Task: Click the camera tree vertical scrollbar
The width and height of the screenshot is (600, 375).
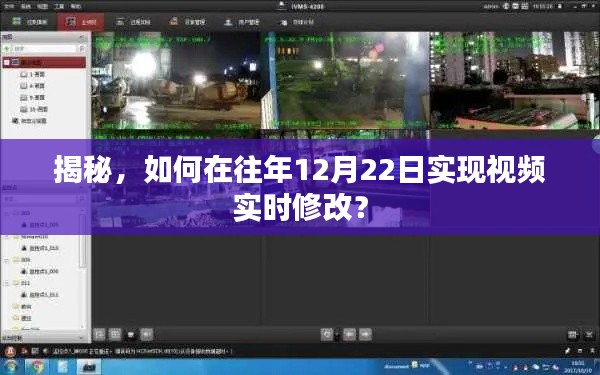Action: click(x=82, y=241)
